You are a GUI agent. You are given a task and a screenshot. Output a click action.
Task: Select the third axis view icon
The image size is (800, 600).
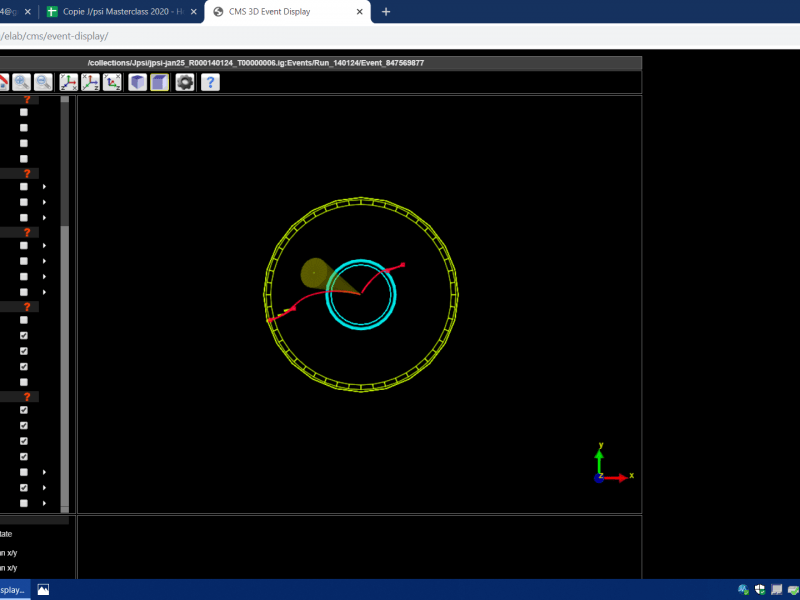coord(113,82)
